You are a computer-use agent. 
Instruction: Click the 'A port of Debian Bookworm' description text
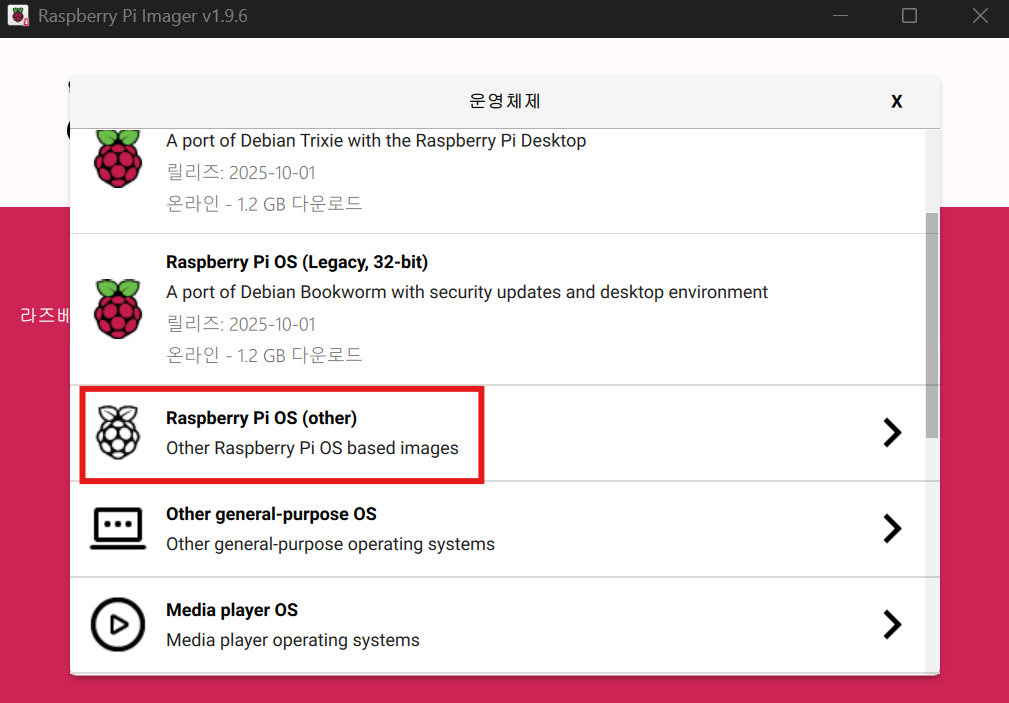click(x=467, y=292)
